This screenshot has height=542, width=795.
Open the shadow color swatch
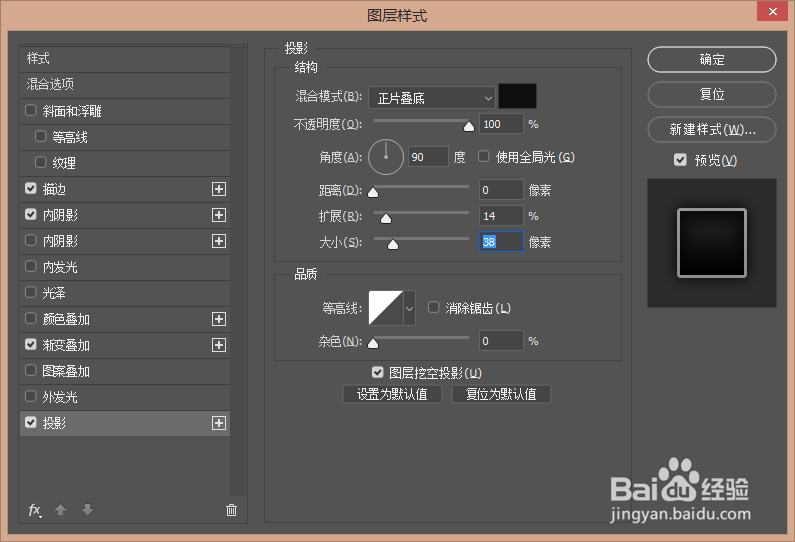[x=517, y=96]
